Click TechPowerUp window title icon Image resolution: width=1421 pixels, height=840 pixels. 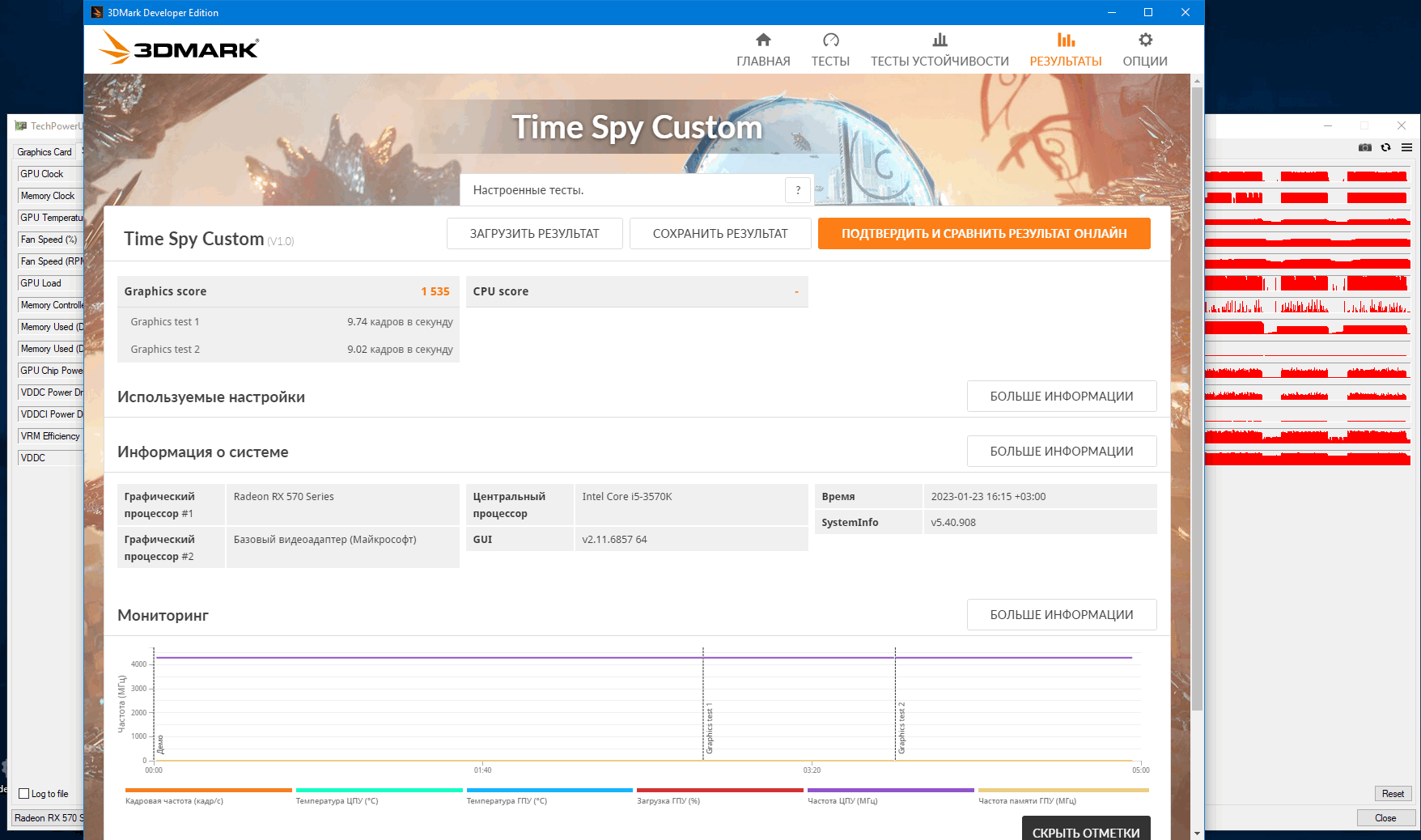click(x=21, y=125)
